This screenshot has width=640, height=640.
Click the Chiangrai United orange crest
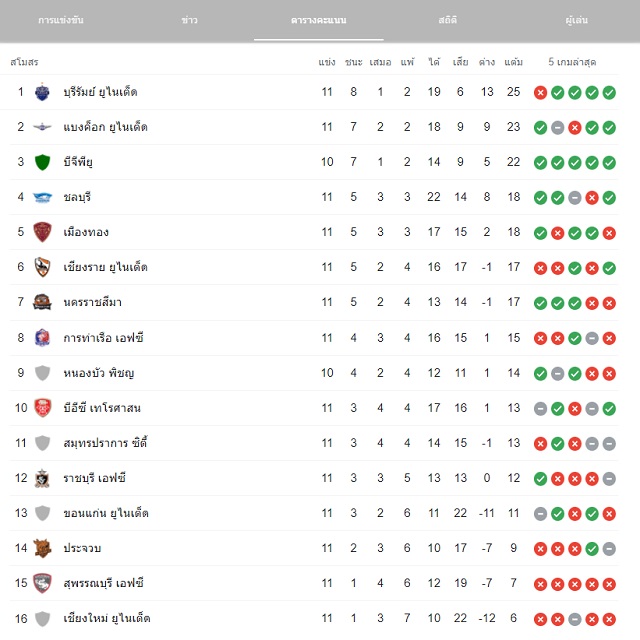[x=42, y=267]
